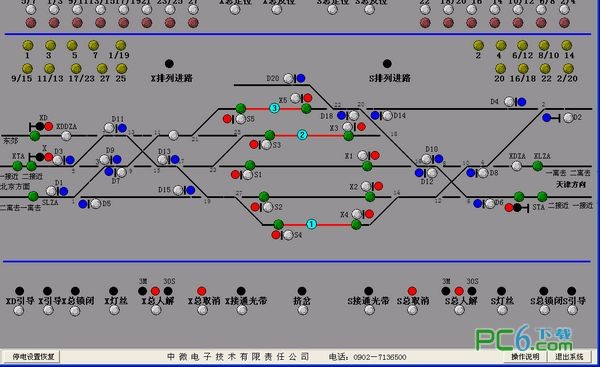Click button below 挤岔

point(303,310)
